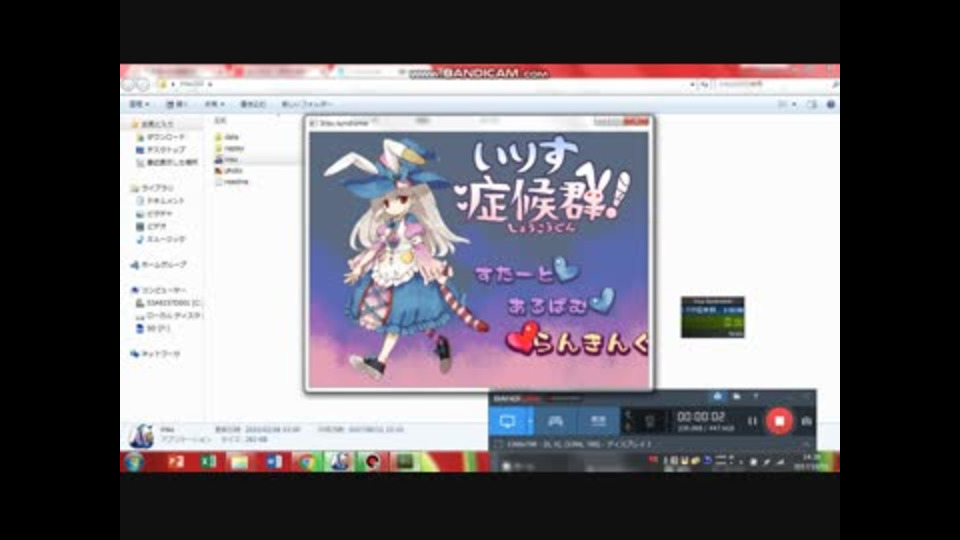Toggle the Explorer preview pane icon

point(812,105)
